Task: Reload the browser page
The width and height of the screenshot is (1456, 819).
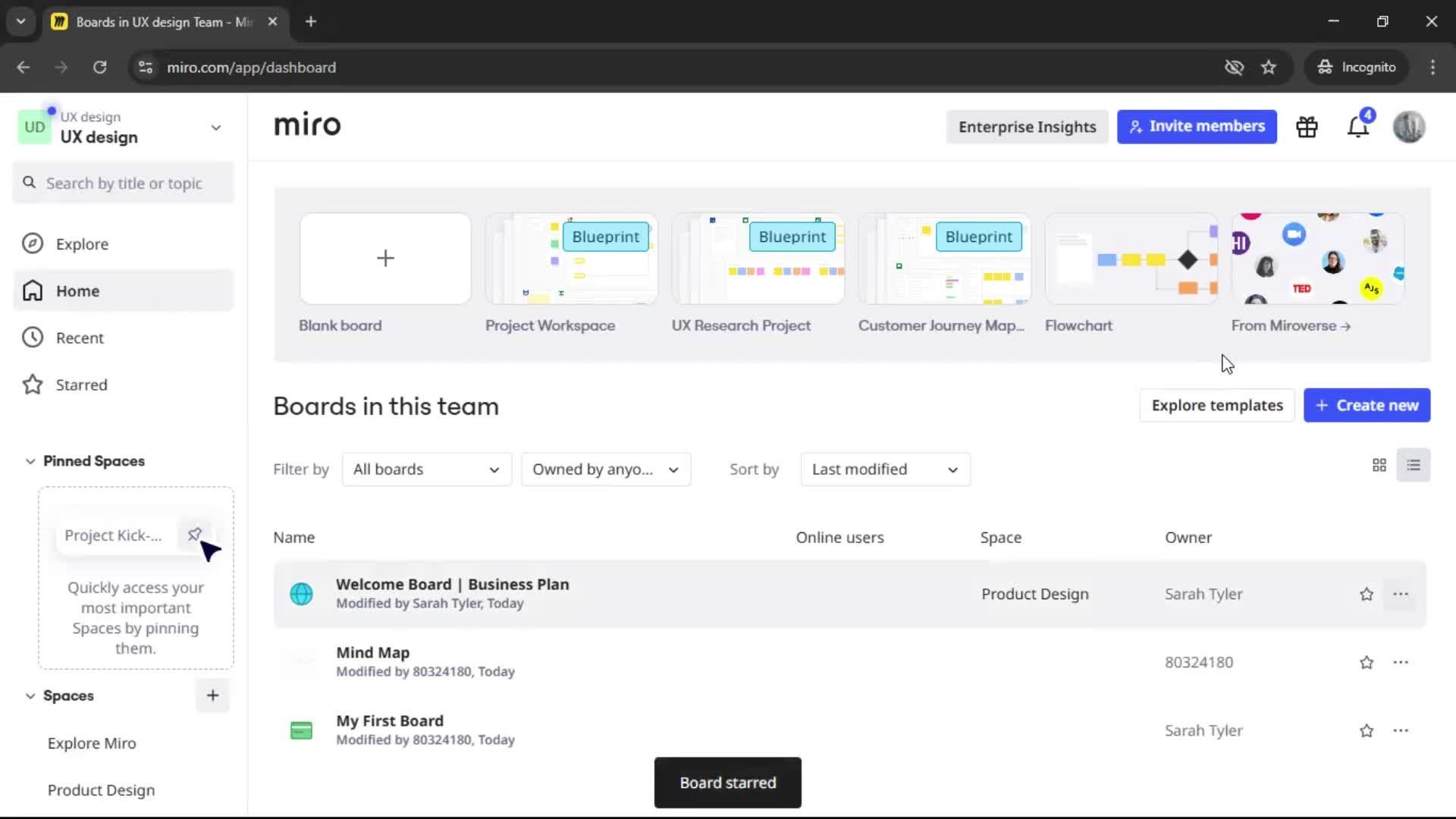Action: (99, 67)
